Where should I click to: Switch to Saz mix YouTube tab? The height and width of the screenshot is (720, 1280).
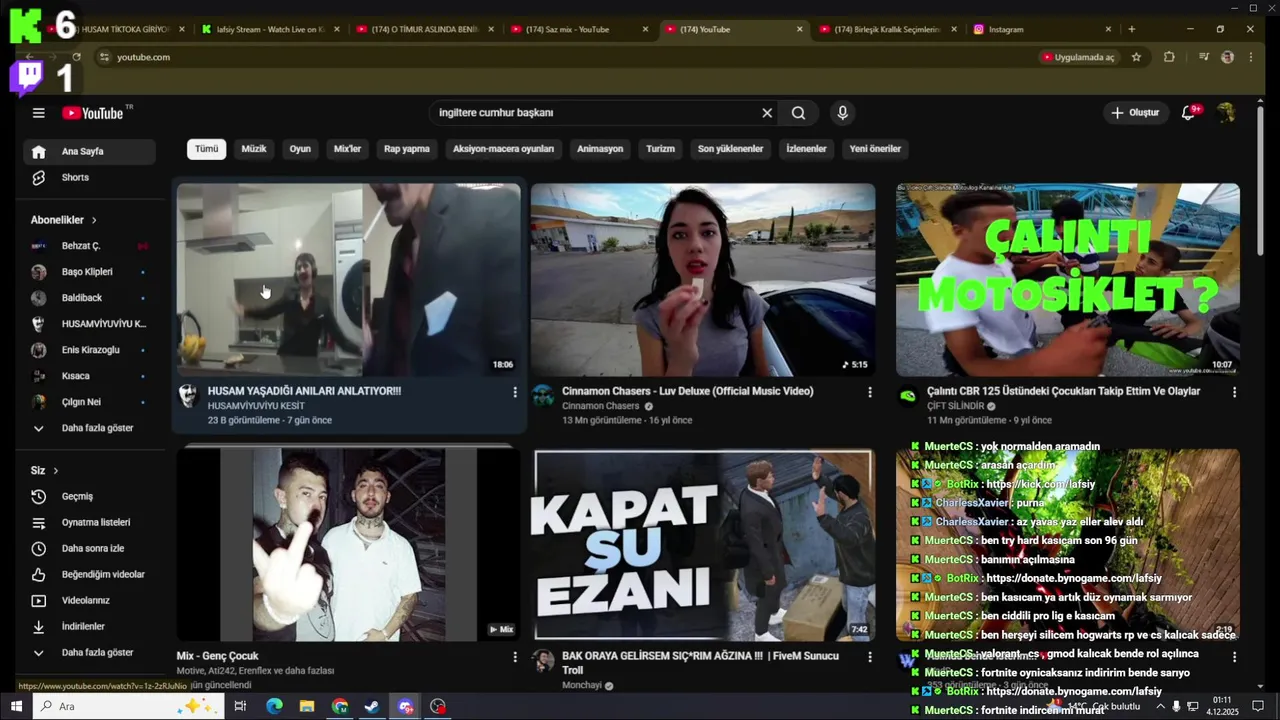tap(580, 29)
